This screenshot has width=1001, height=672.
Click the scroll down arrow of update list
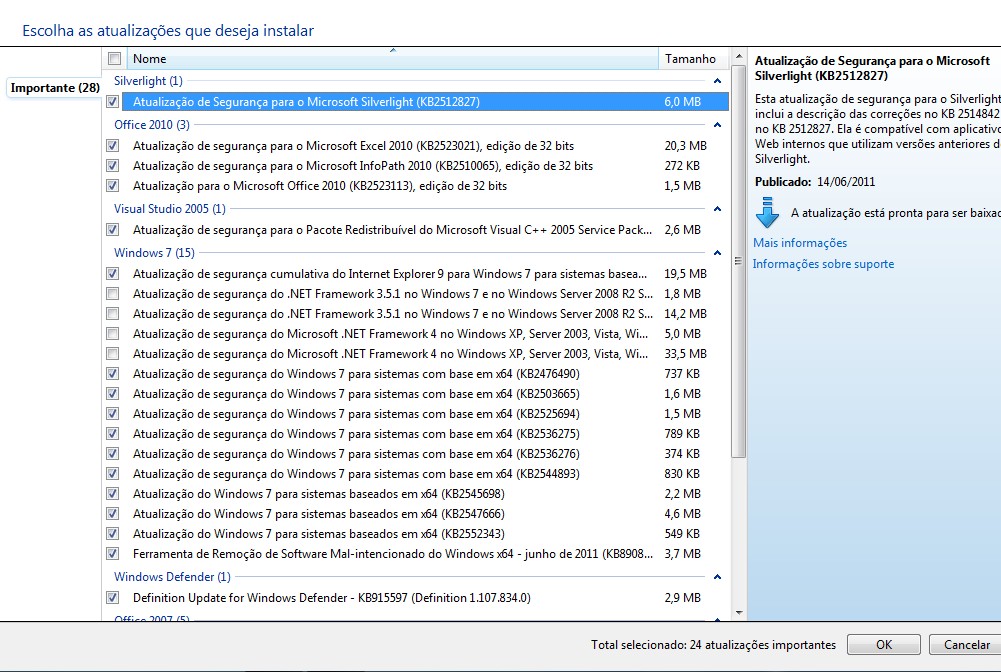[x=740, y=612]
